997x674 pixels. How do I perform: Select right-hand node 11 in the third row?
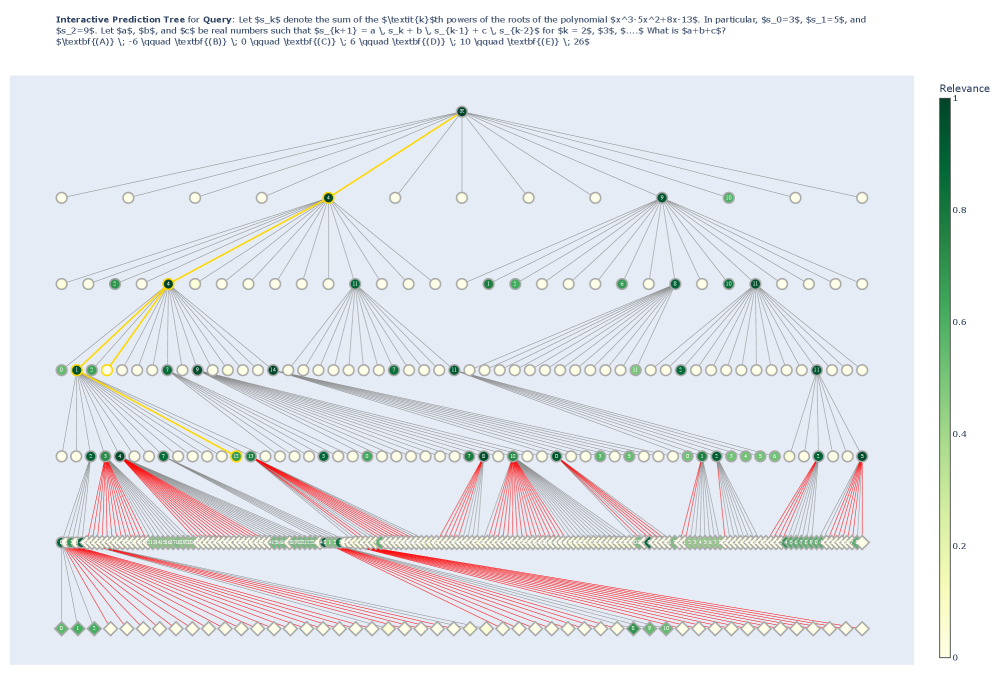coord(755,284)
